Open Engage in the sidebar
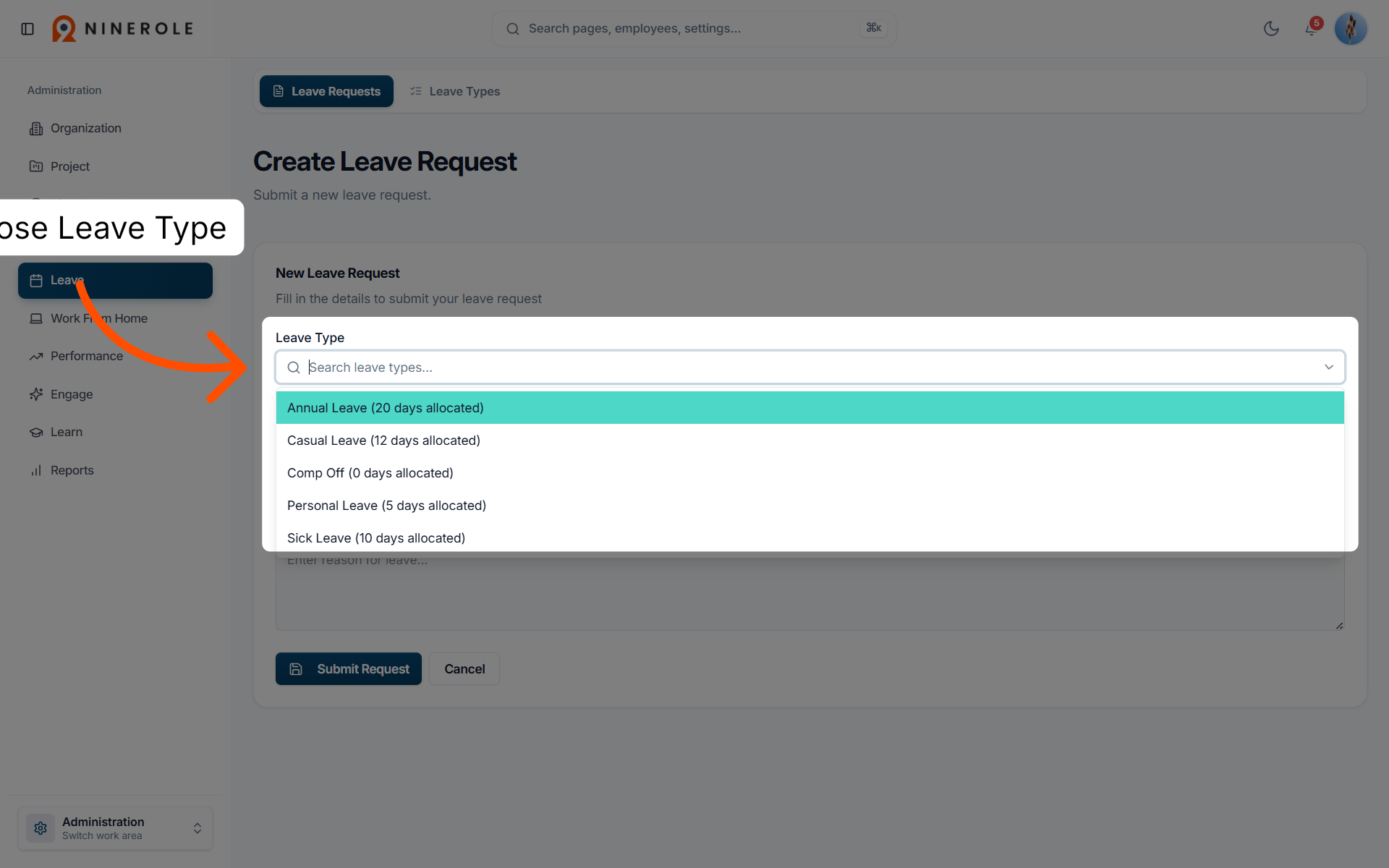Viewport: 1389px width, 868px height. 116,394
